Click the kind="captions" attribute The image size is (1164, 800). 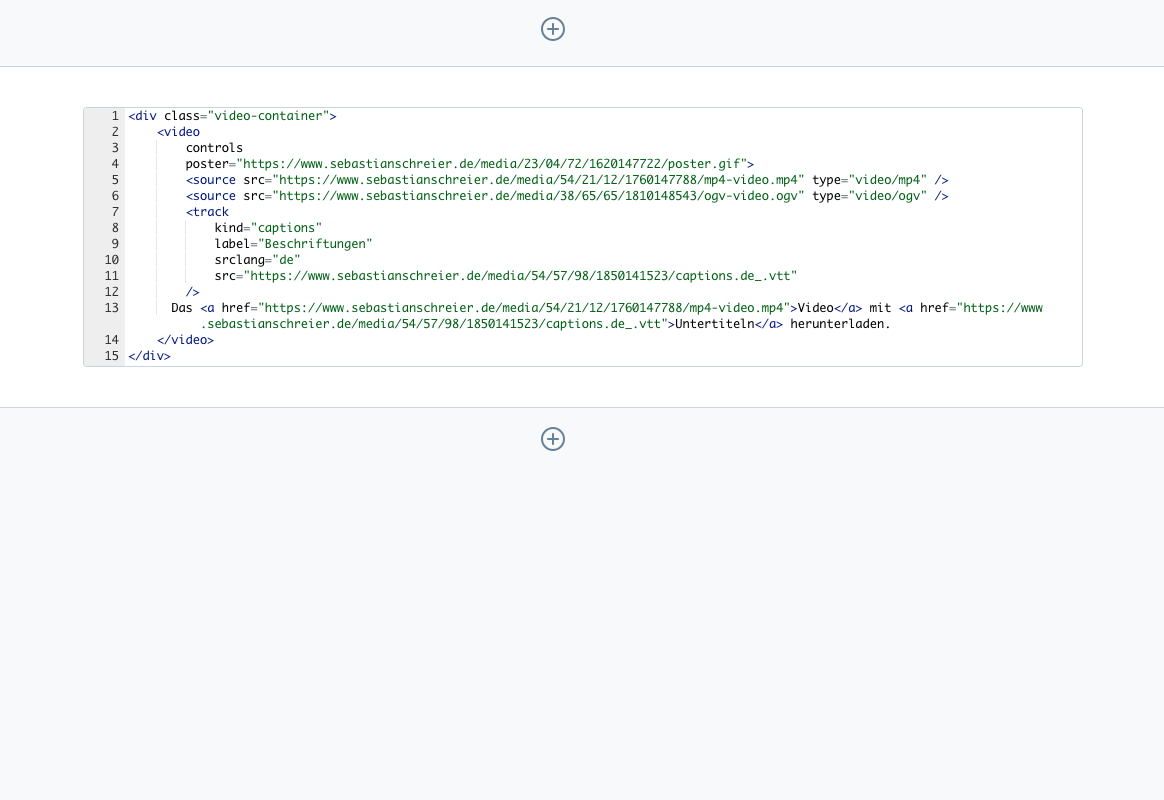click(268, 228)
